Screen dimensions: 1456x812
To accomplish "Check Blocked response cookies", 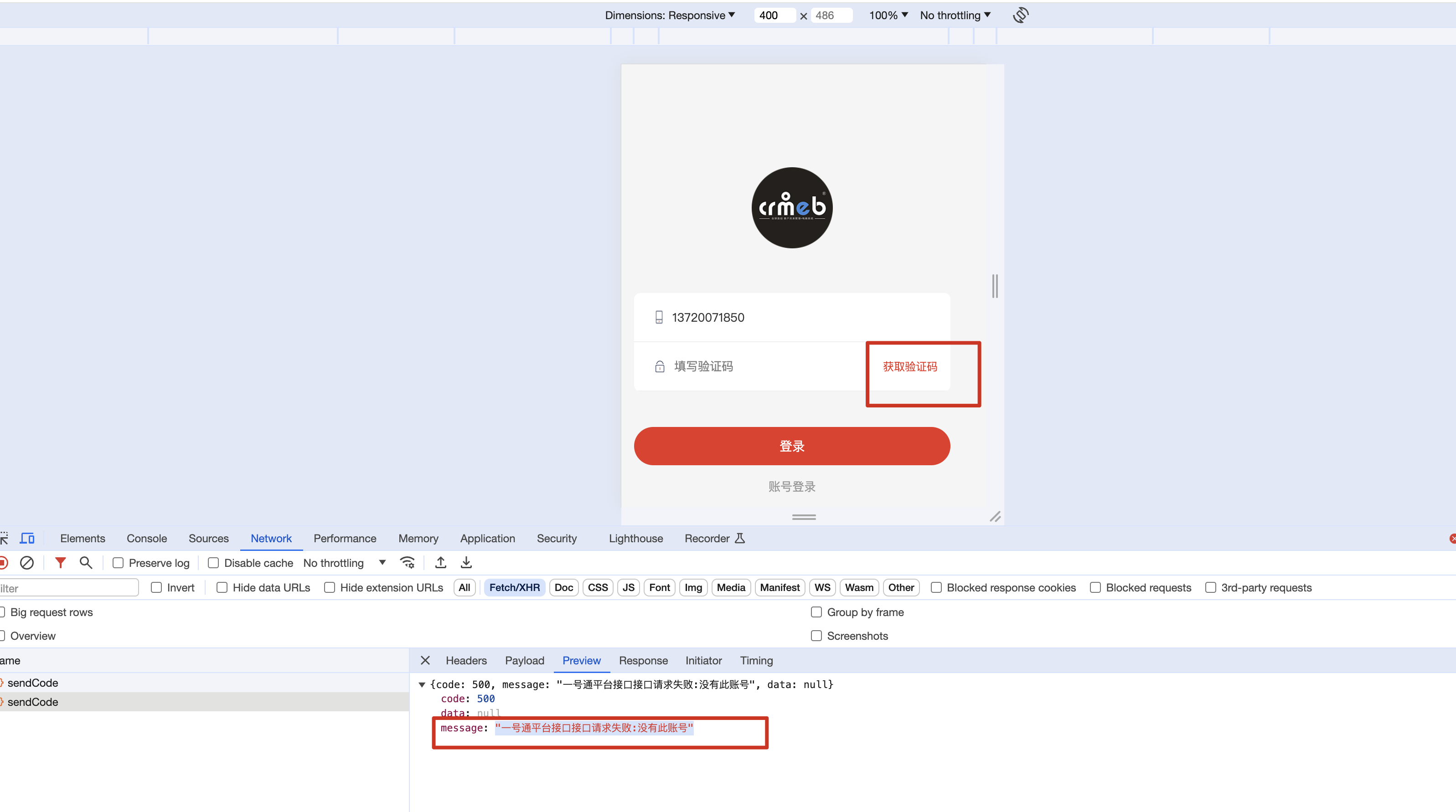I will pyautogui.click(x=937, y=588).
